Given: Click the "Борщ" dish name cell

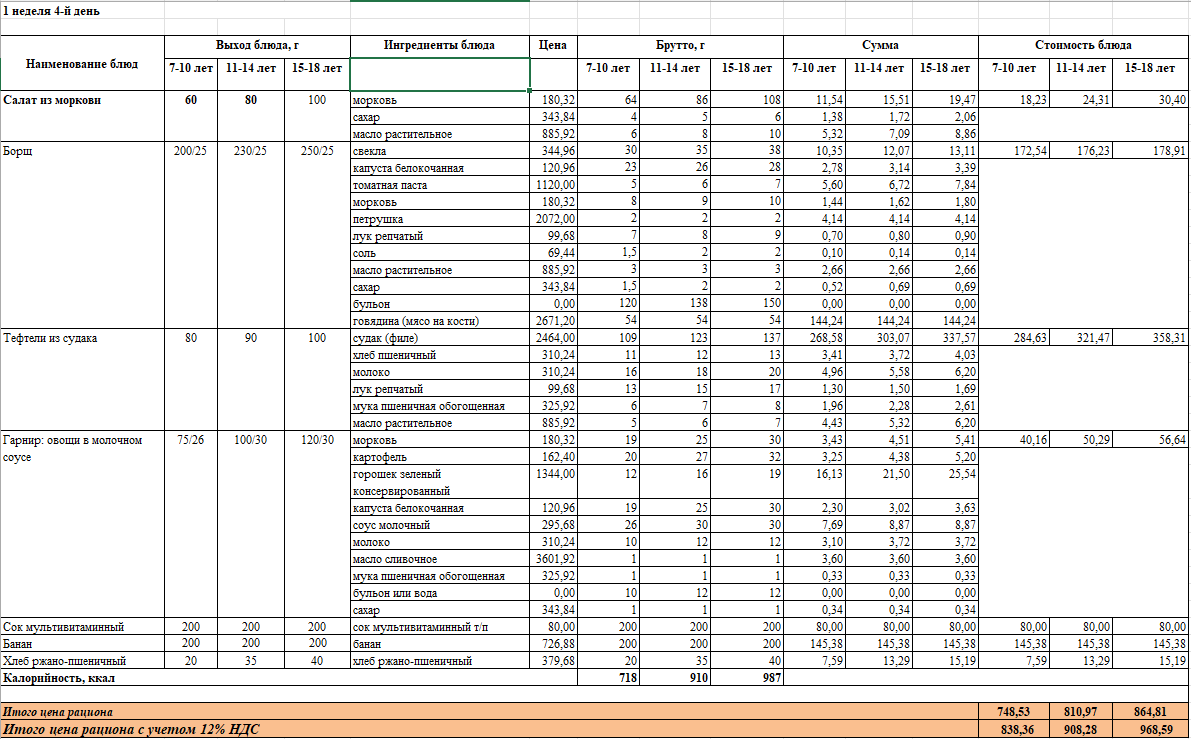Looking at the screenshot, I should (x=20, y=152).
